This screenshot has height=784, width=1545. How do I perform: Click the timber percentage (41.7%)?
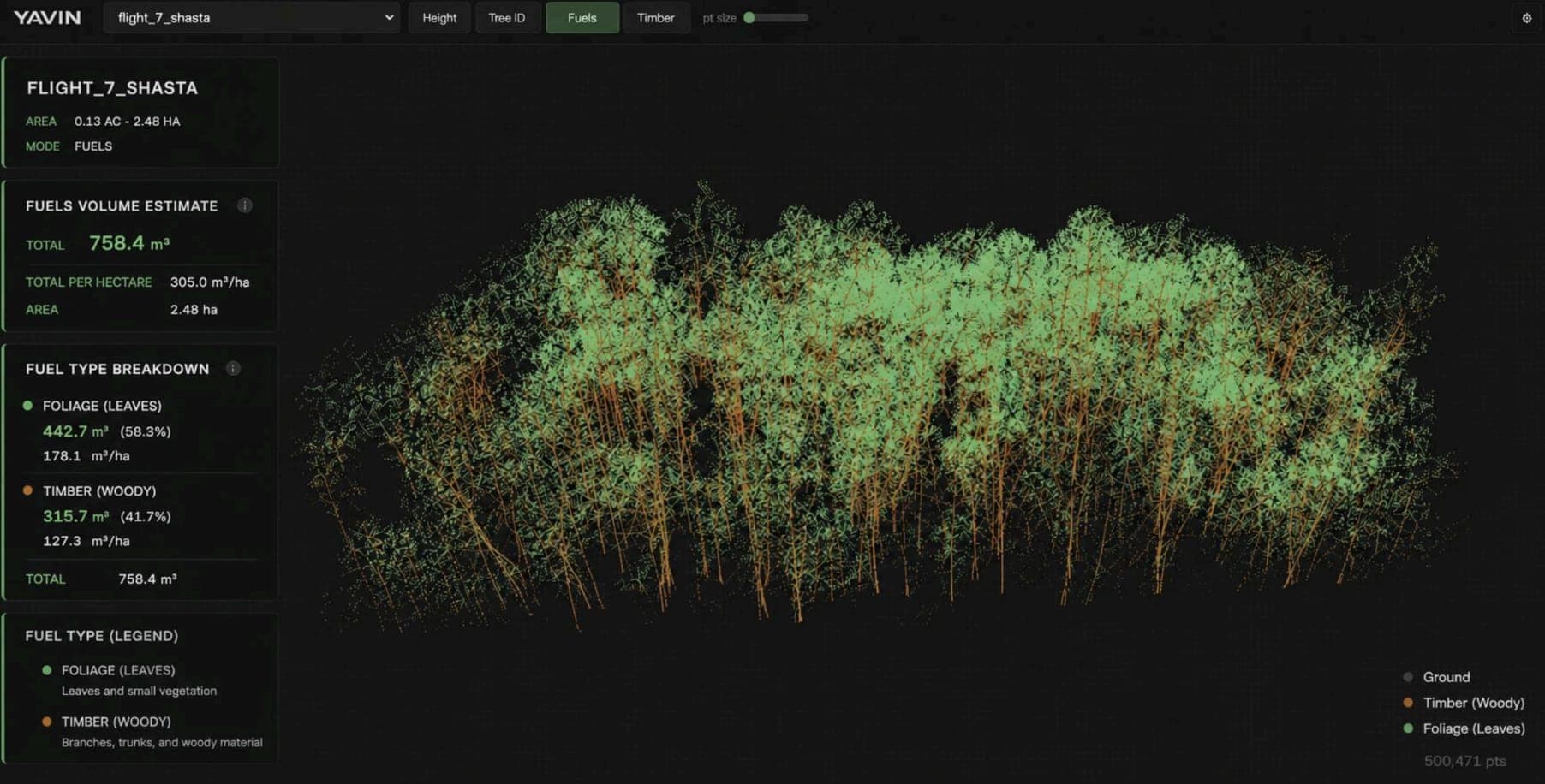[146, 516]
